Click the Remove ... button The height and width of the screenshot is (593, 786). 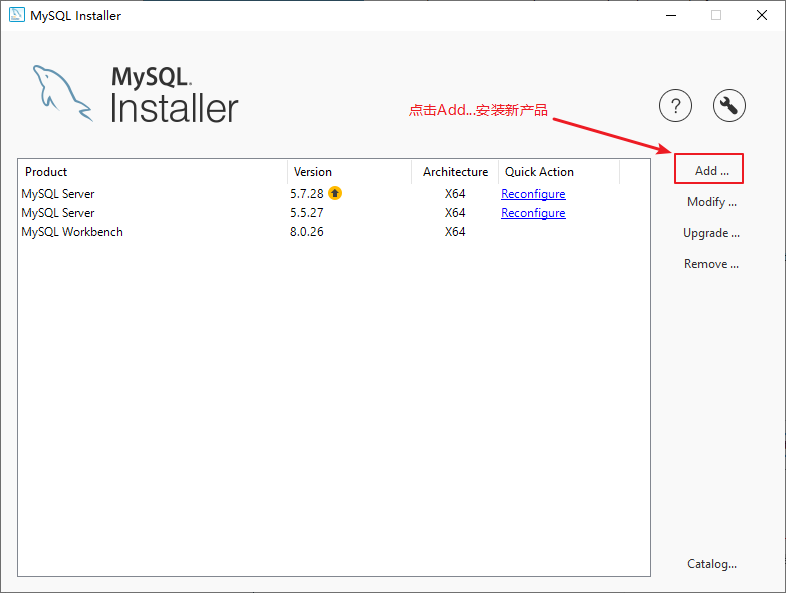(711, 264)
